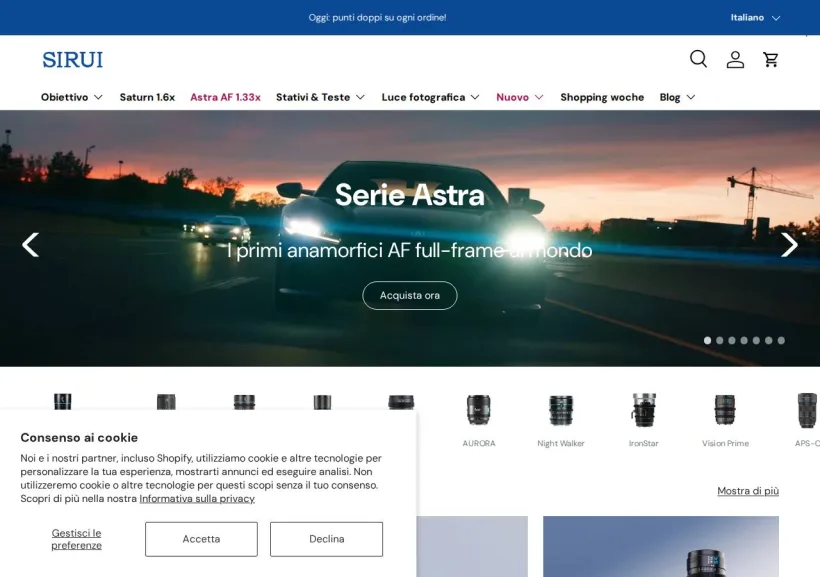Click the Serie Astra banner heading

[x=409, y=195]
